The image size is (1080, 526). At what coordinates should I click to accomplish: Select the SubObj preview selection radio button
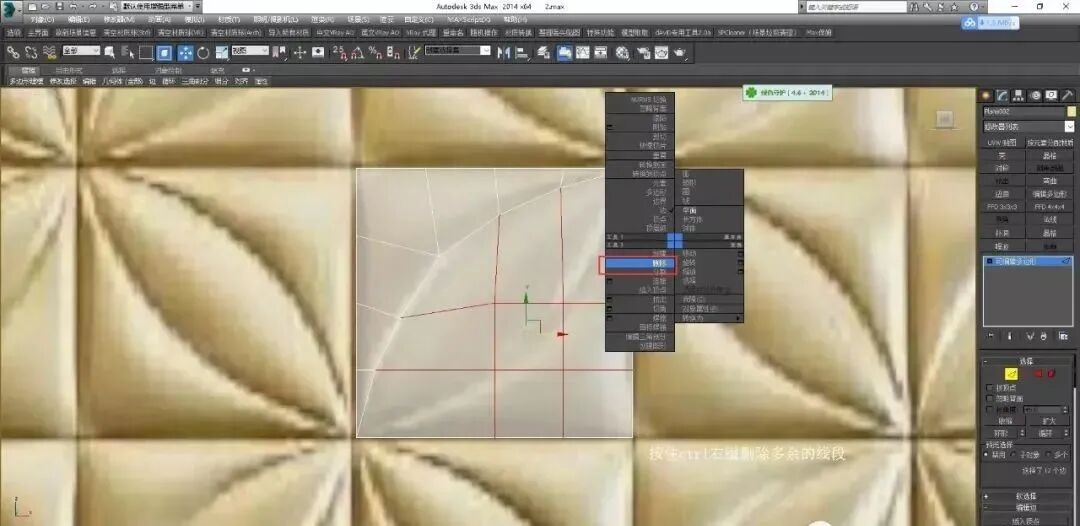(x=1015, y=454)
